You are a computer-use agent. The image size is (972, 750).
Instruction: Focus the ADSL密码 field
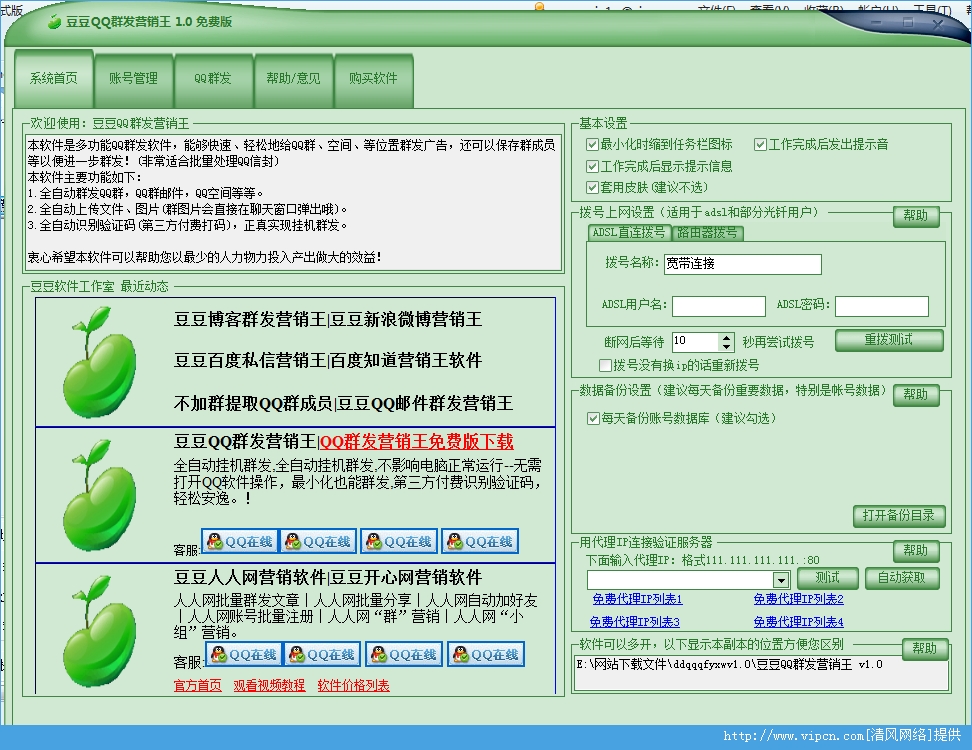coord(881,306)
